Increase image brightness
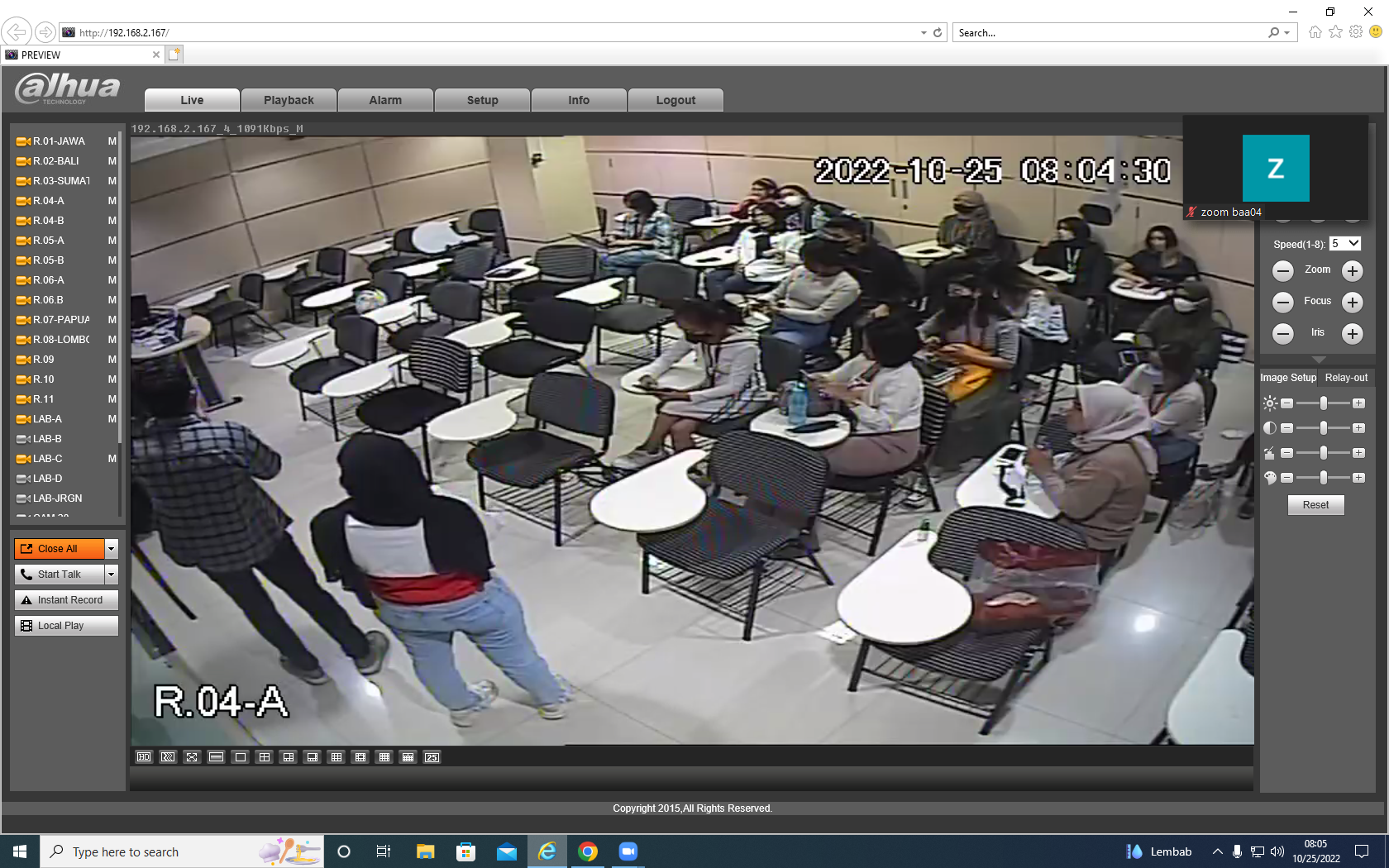This screenshot has height=868, width=1389. [1358, 403]
